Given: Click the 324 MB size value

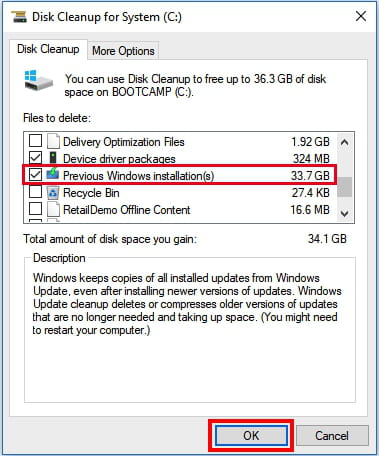Looking at the screenshot, I should (311, 159).
